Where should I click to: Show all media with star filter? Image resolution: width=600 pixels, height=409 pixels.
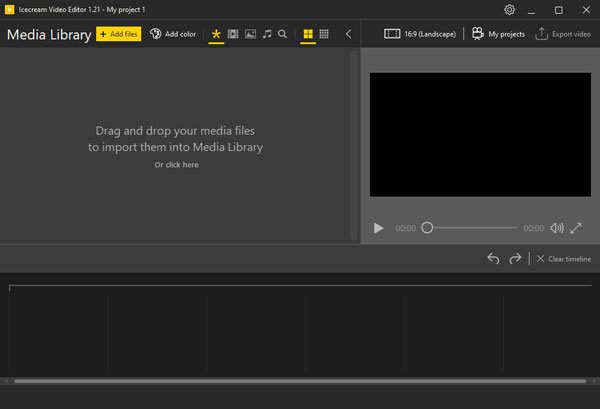tap(216, 34)
